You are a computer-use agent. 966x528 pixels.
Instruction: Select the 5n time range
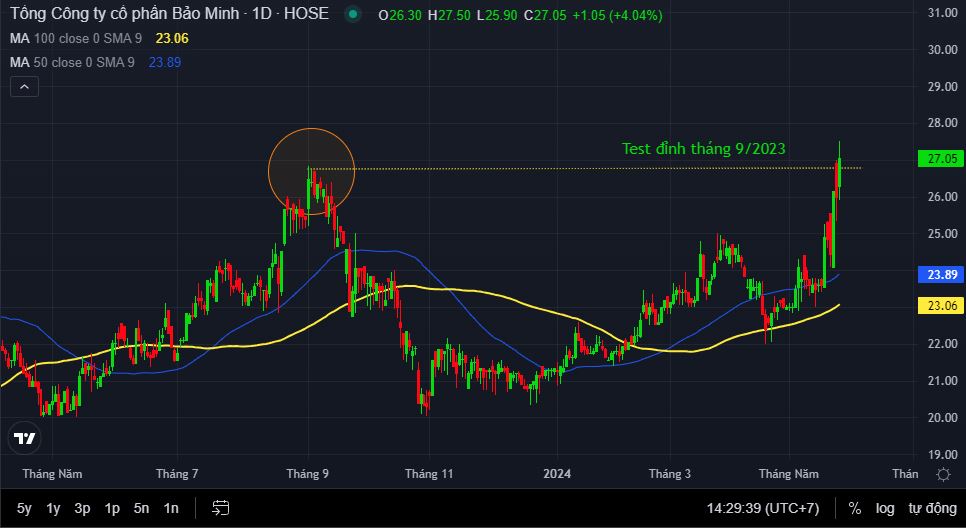pos(142,508)
